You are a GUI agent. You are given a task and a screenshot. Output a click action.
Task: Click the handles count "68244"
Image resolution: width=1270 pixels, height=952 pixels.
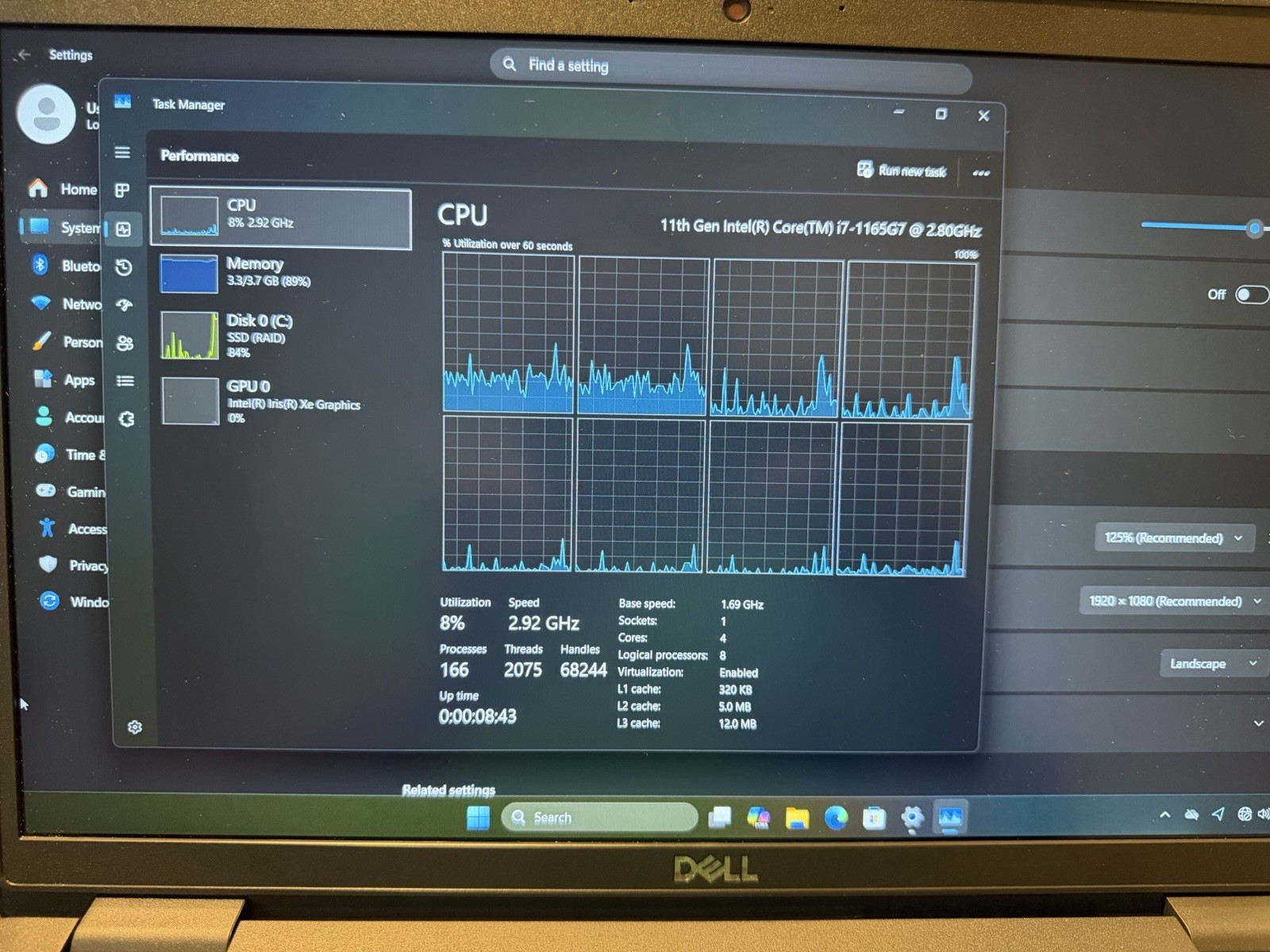tap(583, 670)
